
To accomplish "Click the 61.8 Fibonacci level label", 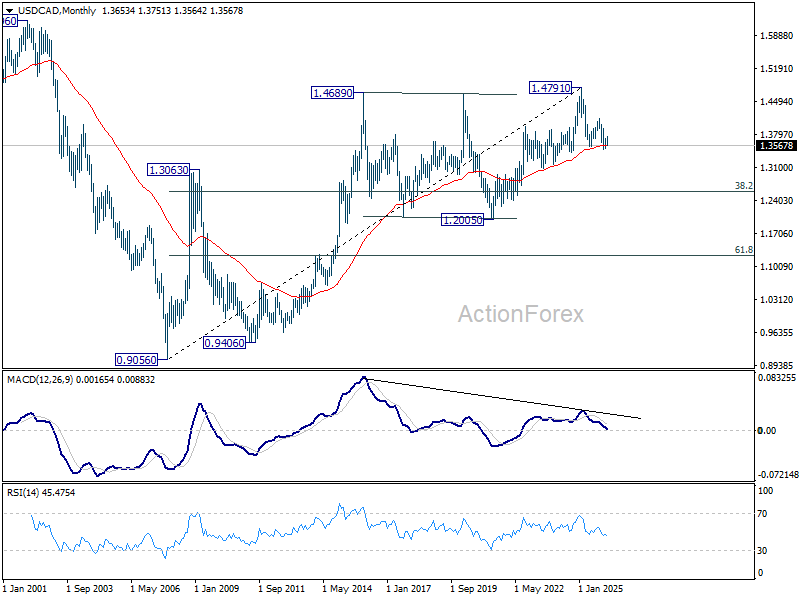I will [743, 249].
